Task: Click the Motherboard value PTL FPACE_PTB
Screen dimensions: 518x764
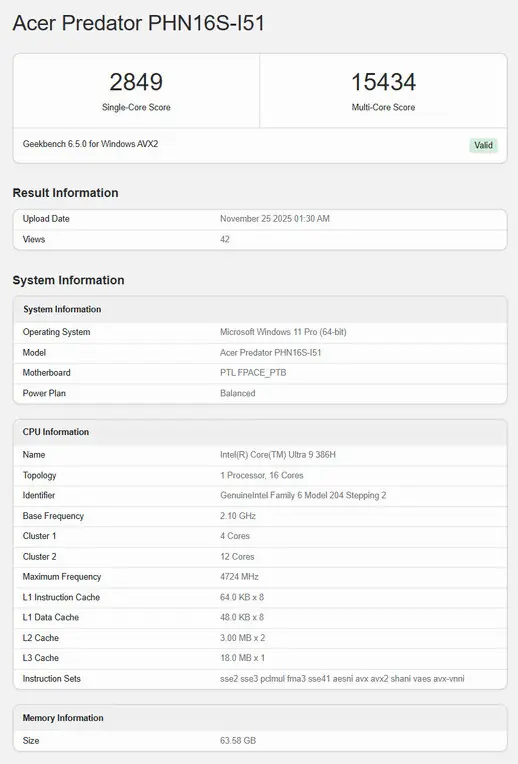Action: click(x=253, y=373)
